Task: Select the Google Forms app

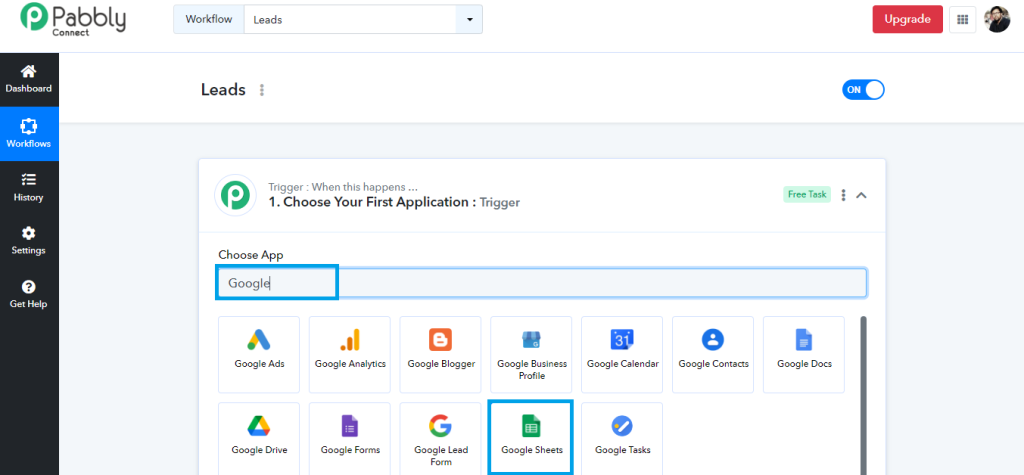Action: click(350, 438)
